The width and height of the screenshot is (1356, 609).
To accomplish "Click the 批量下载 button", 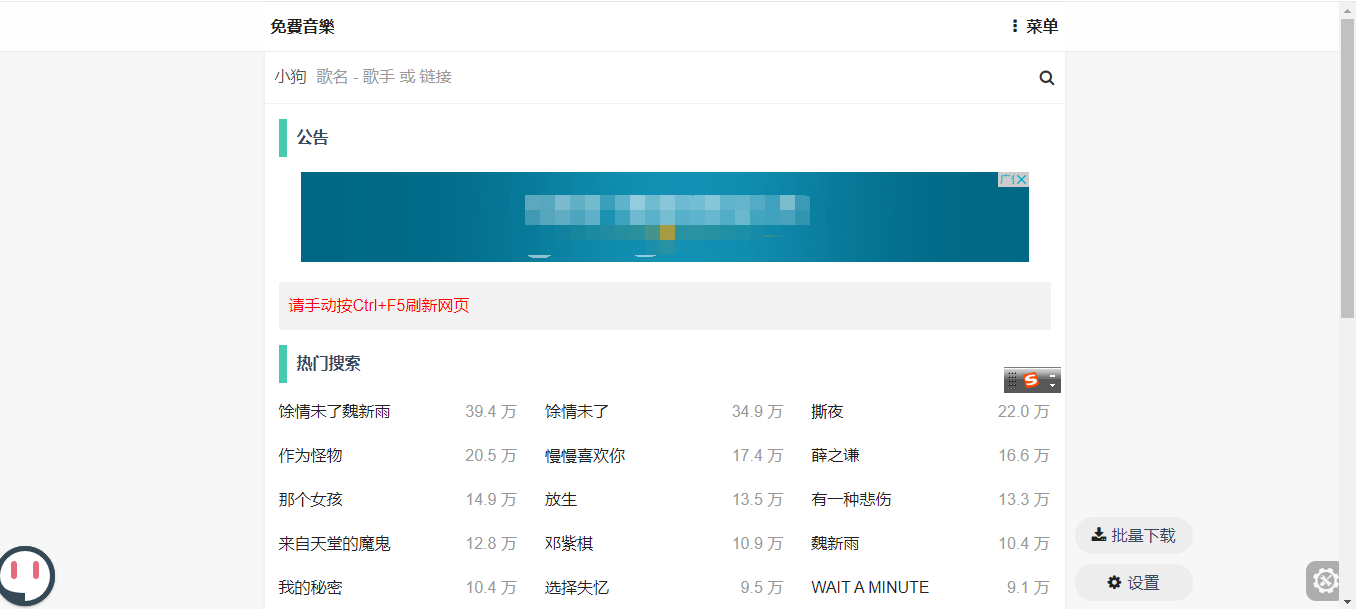I will (x=1134, y=535).
